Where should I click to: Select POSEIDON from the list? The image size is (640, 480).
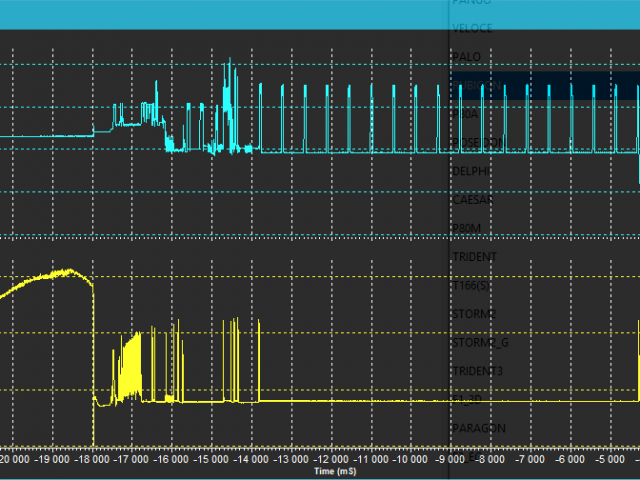478,143
